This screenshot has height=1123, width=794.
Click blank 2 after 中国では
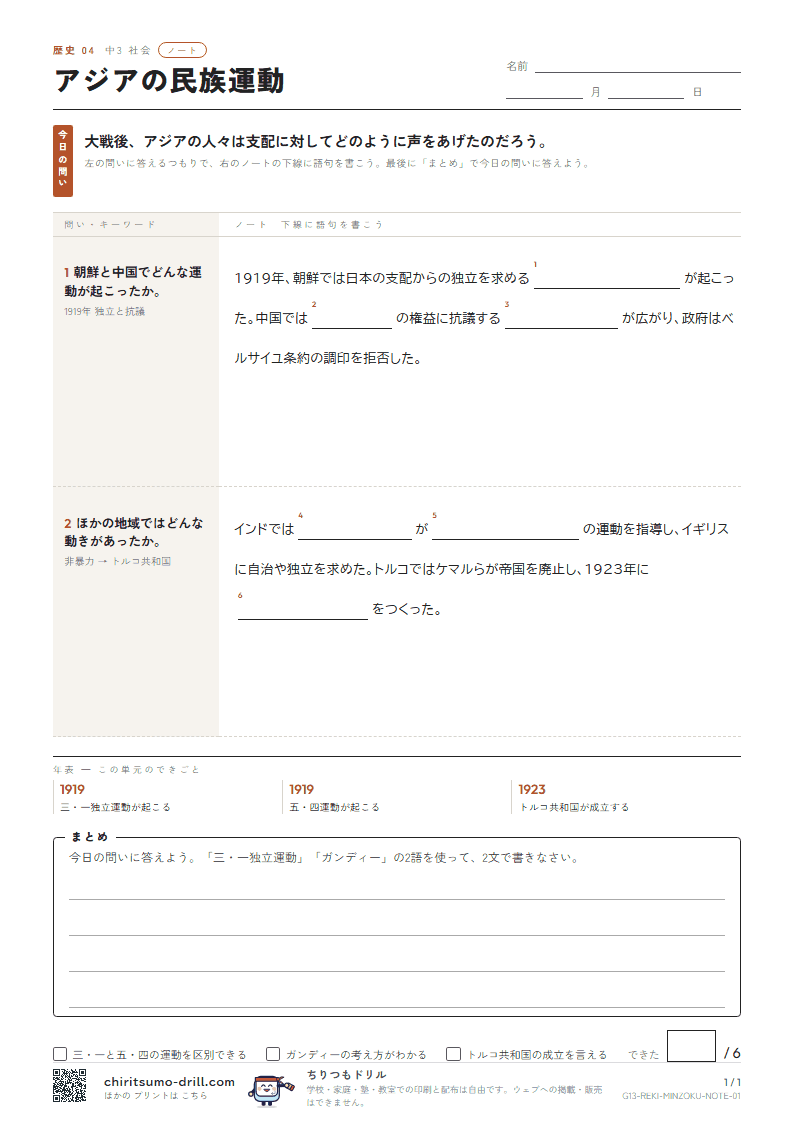pos(352,319)
